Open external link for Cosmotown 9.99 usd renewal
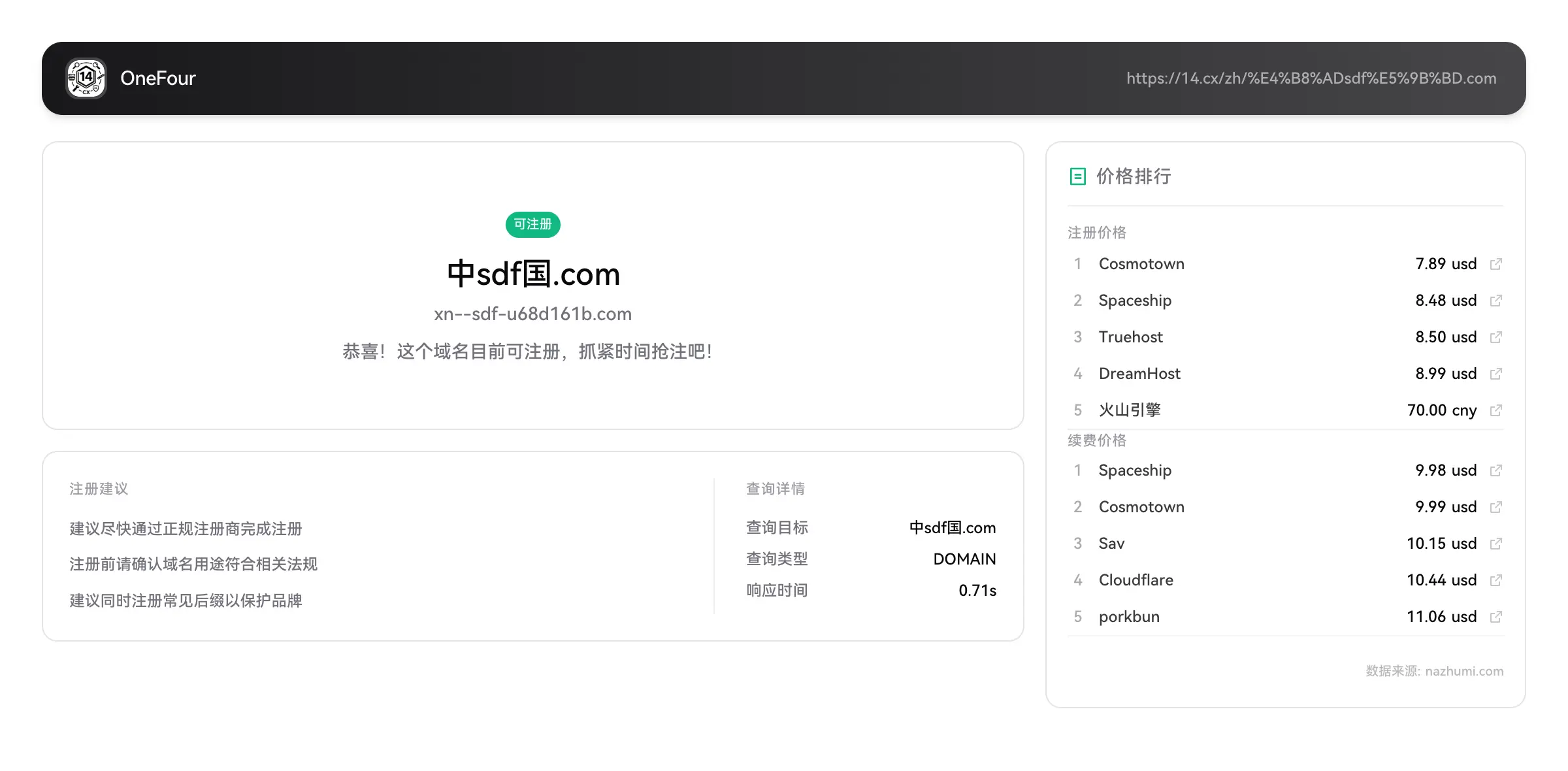Screen dimensions: 1568x771 click(1495, 507)
